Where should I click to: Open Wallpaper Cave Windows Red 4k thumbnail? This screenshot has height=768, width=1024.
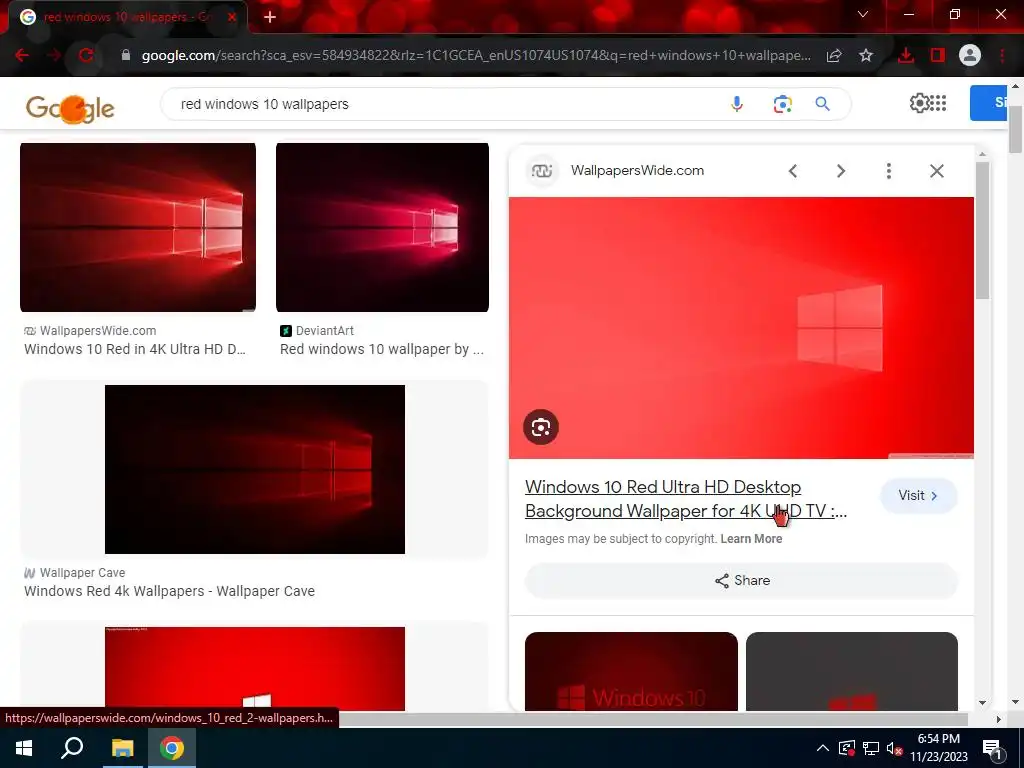[x=255, y=469]
